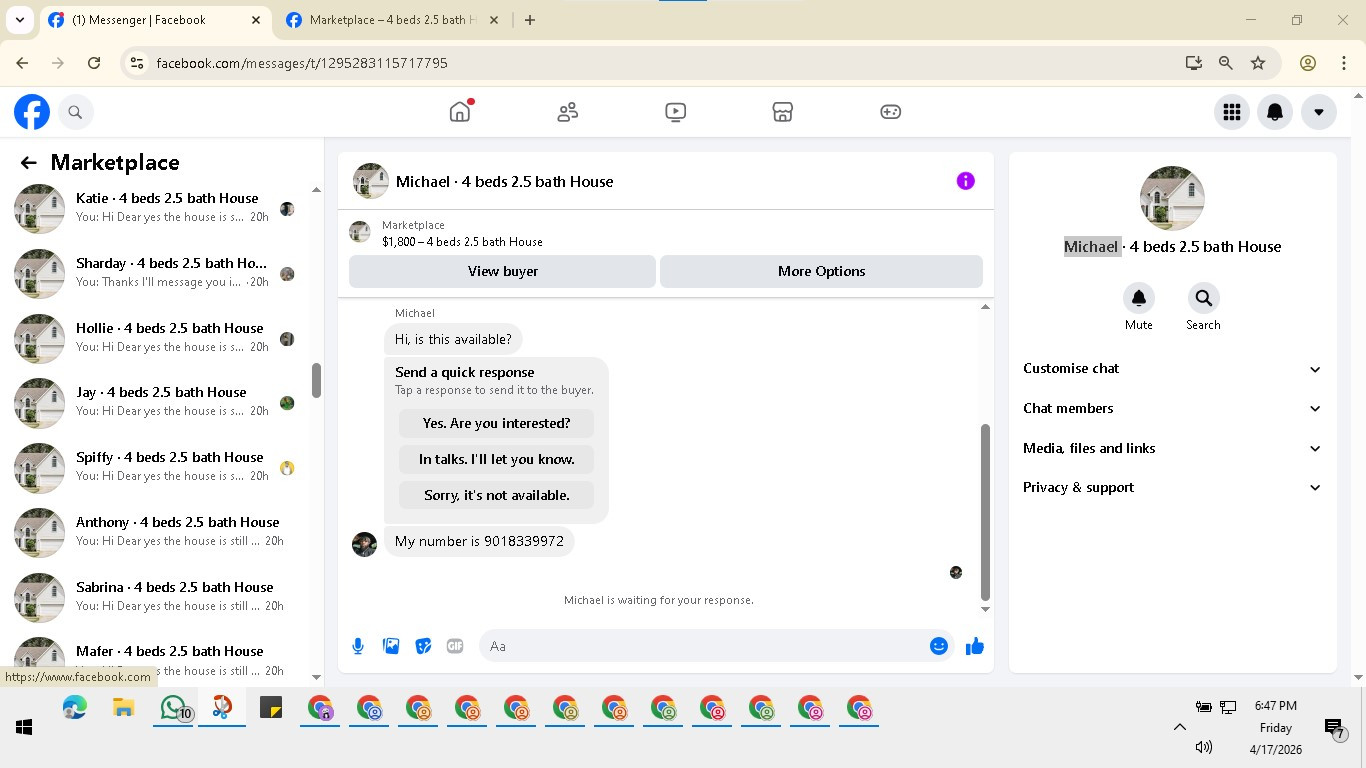Screen dimensions: 1366x768
Task: Click the large house profile thumbnail
Action: pyautogui.click(x=1172, y=198)
